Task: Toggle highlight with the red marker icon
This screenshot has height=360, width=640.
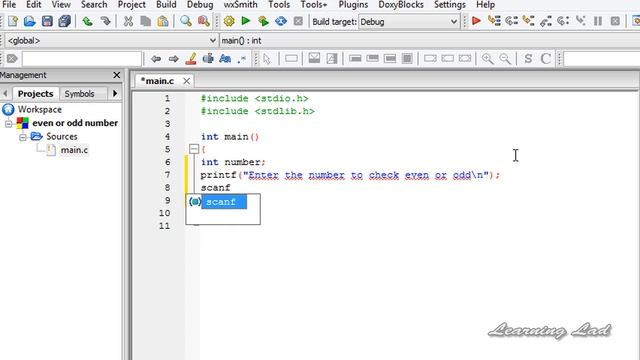Action: [x=191, y=59]
